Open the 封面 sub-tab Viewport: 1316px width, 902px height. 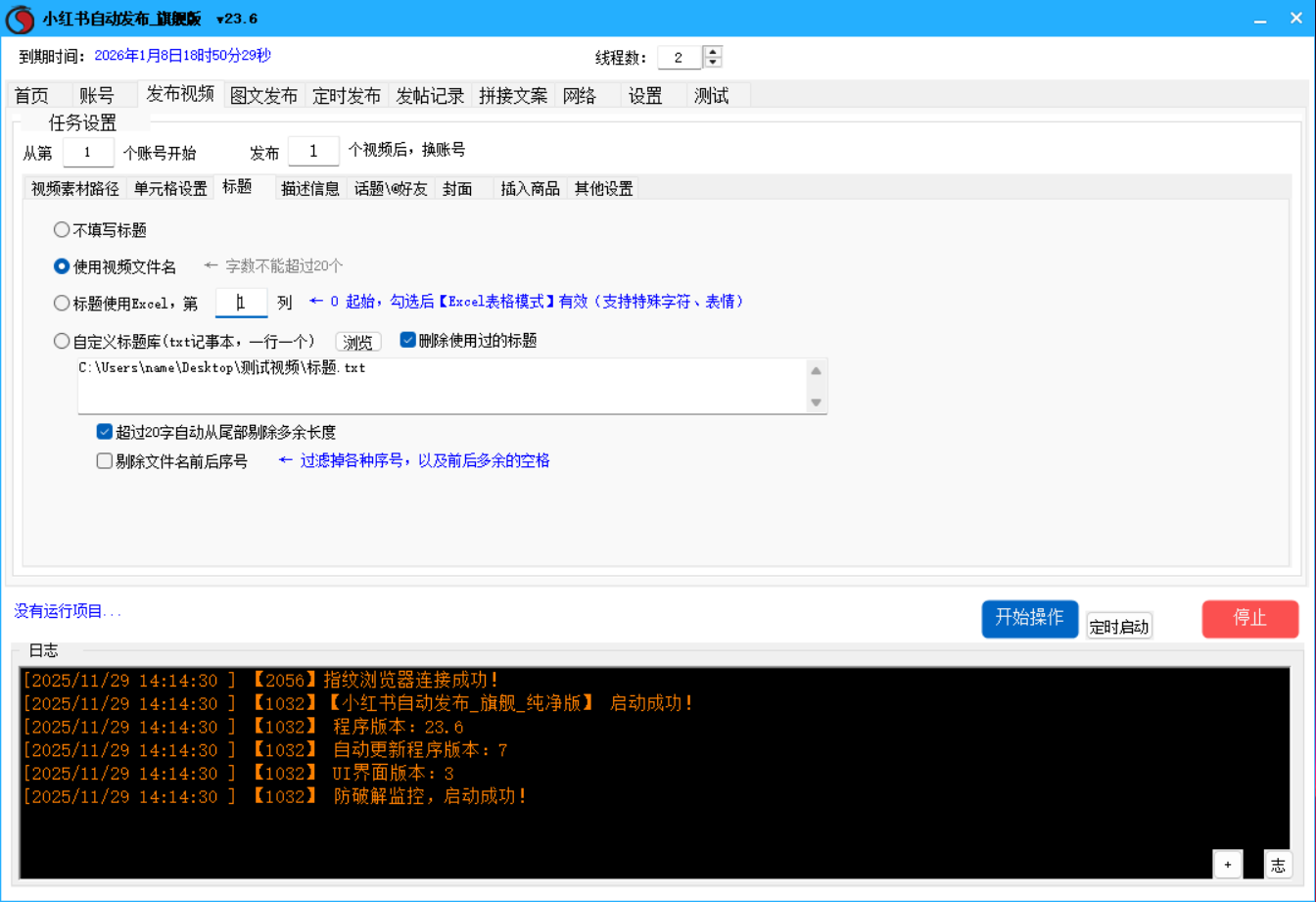coord(457,188)
